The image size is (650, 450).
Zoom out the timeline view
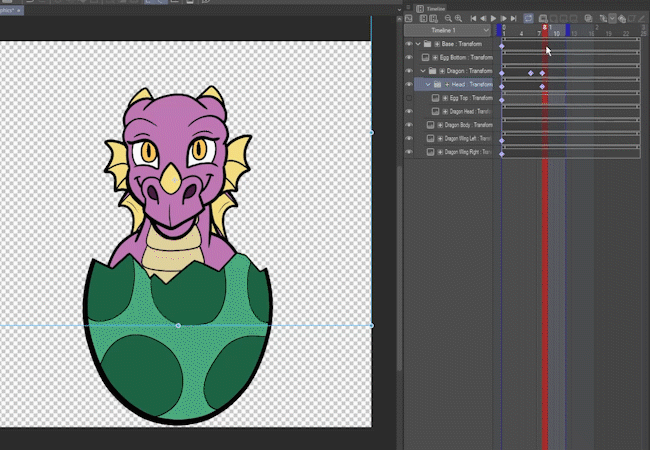[446, 18]
